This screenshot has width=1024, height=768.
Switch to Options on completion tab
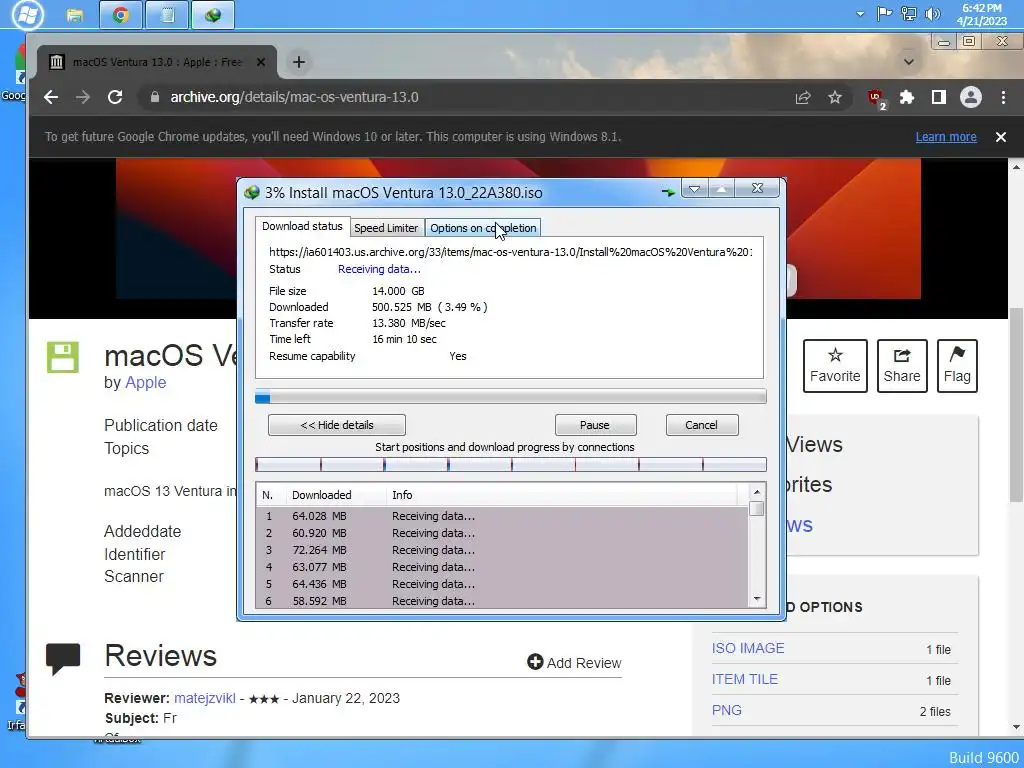coord(483,228)
